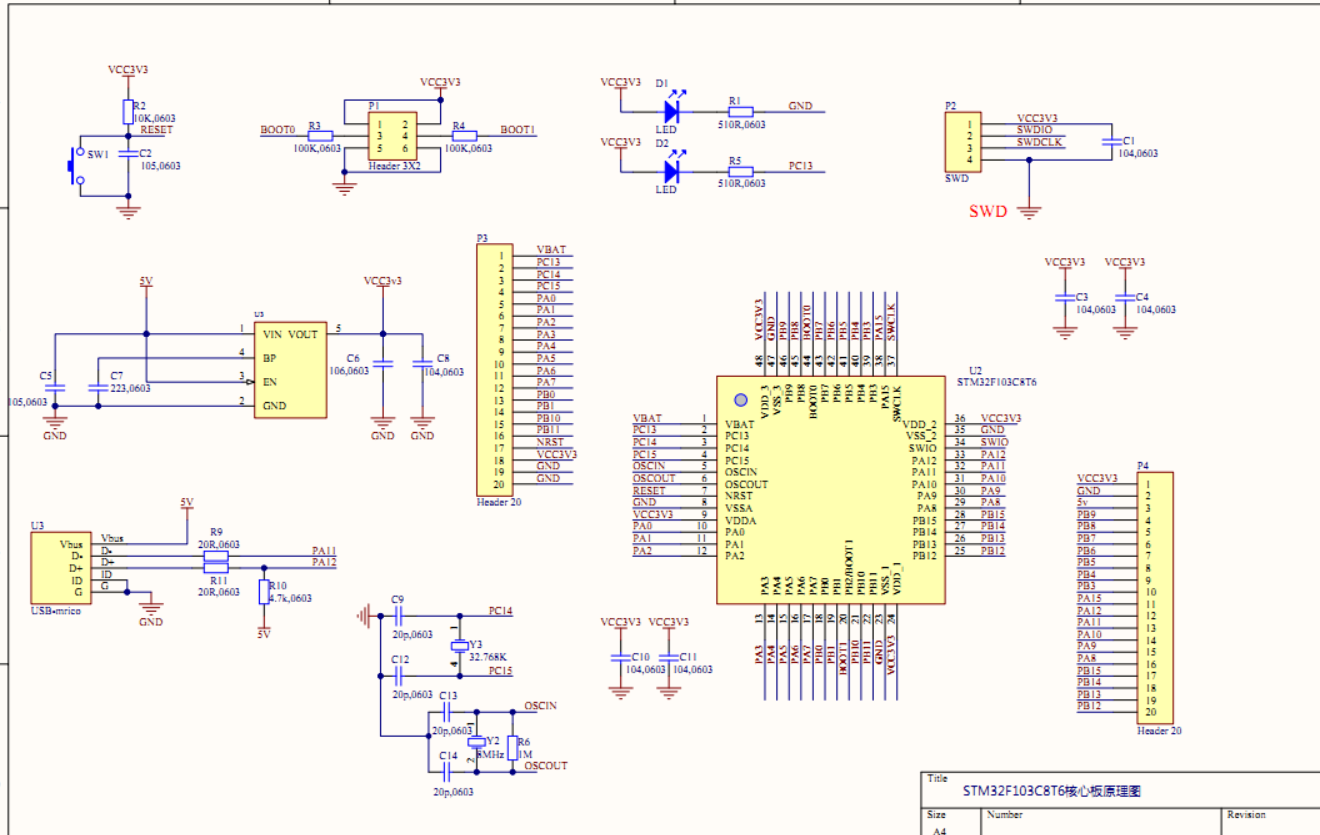
Task: Click the U2 designator STM32F103C8T6 label
Action: pyautogui.click(x=995, y=382)
